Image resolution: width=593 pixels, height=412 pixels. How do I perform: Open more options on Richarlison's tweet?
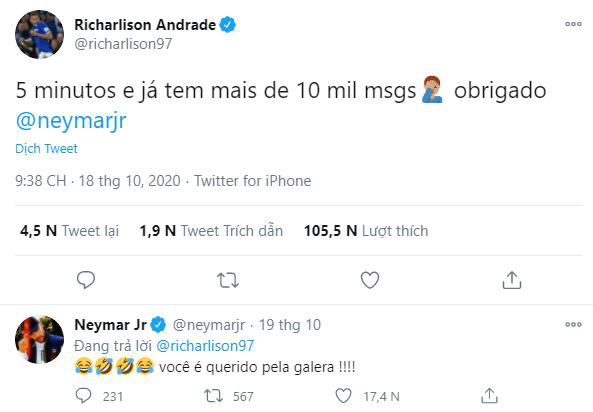(573, 24)
